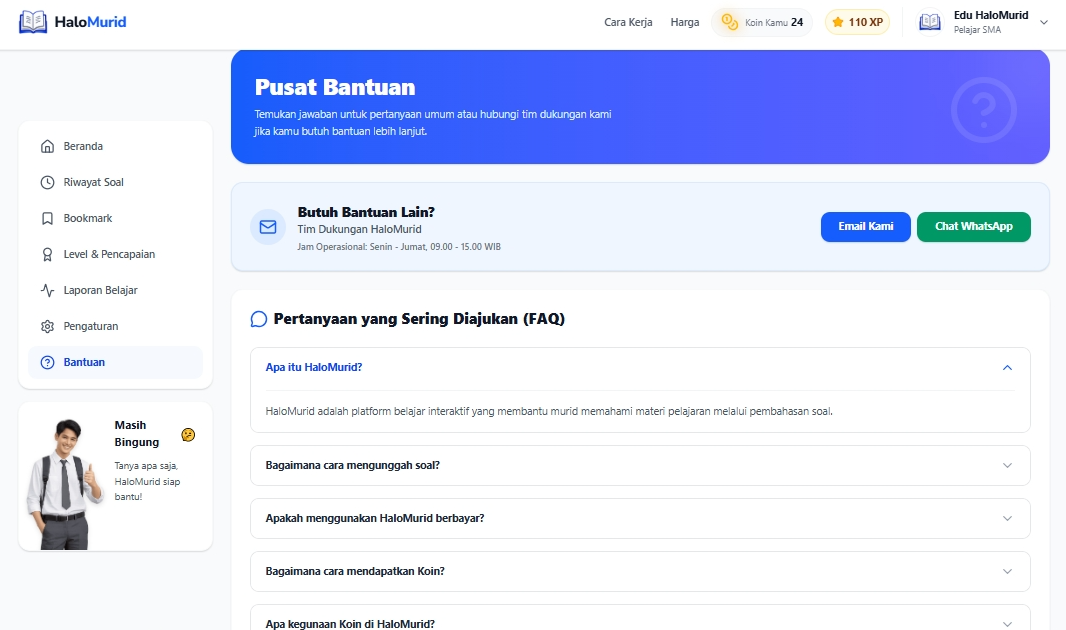
Task: Open Laporan Belajar activity icon
Action: pyautogui.click(x=47, y=290)
